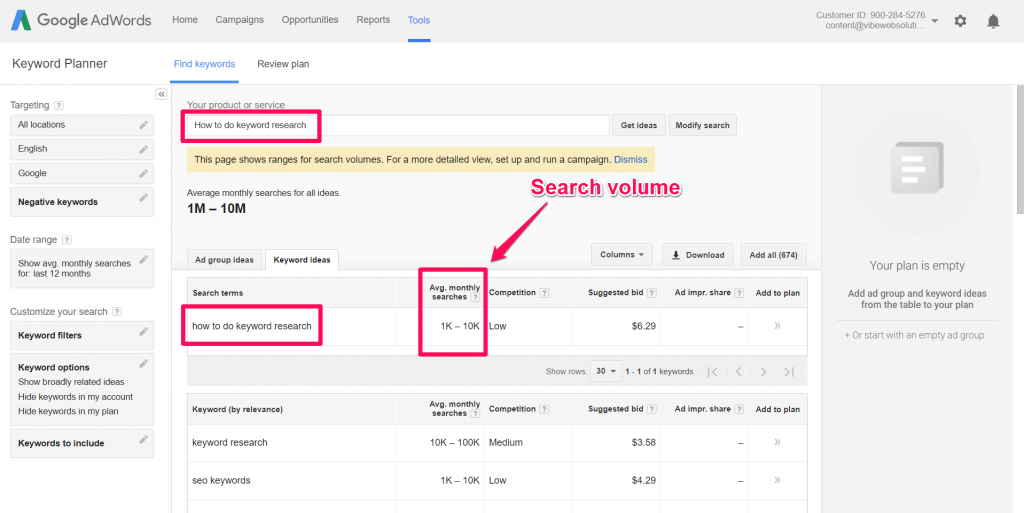This screenshot has width=1024, height=513.
Task: Select the Keyword ideas tab
Action: coord(302,260)
